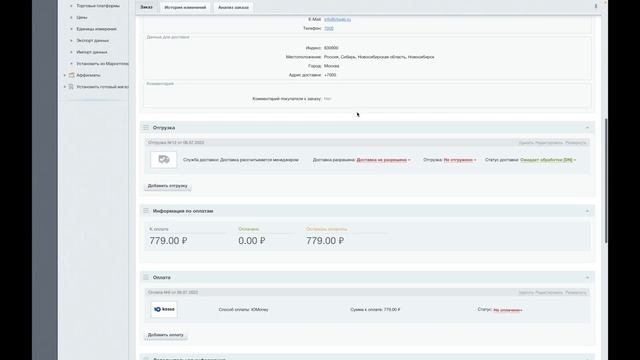The height and width of the screenshot is (360, 640).
Task: Click Способ оплаты: ЮMoney text
Action: 243,310
